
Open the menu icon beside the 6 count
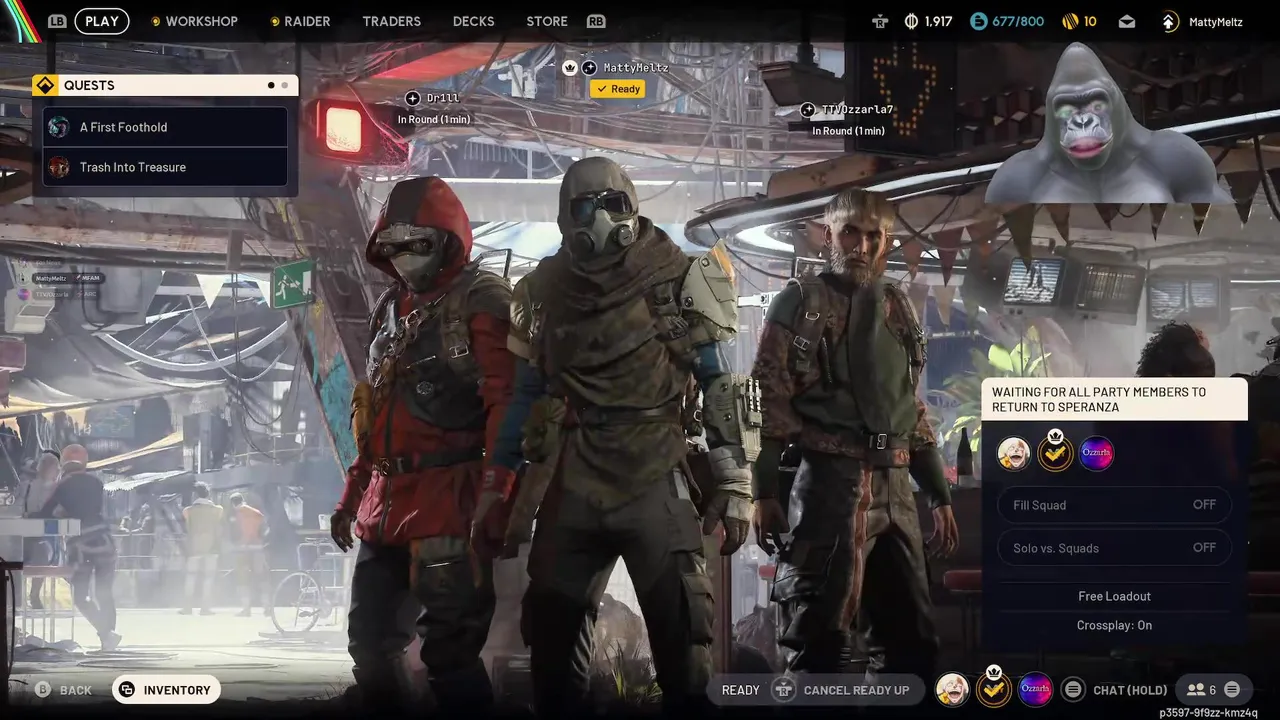coord(1232,689)
